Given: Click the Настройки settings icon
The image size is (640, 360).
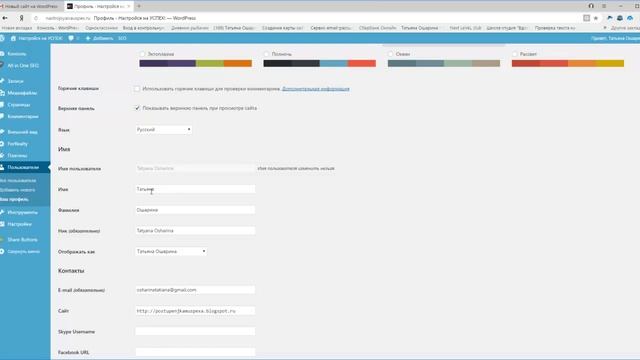Looking at the screenshot, I should tap(2, 224).
